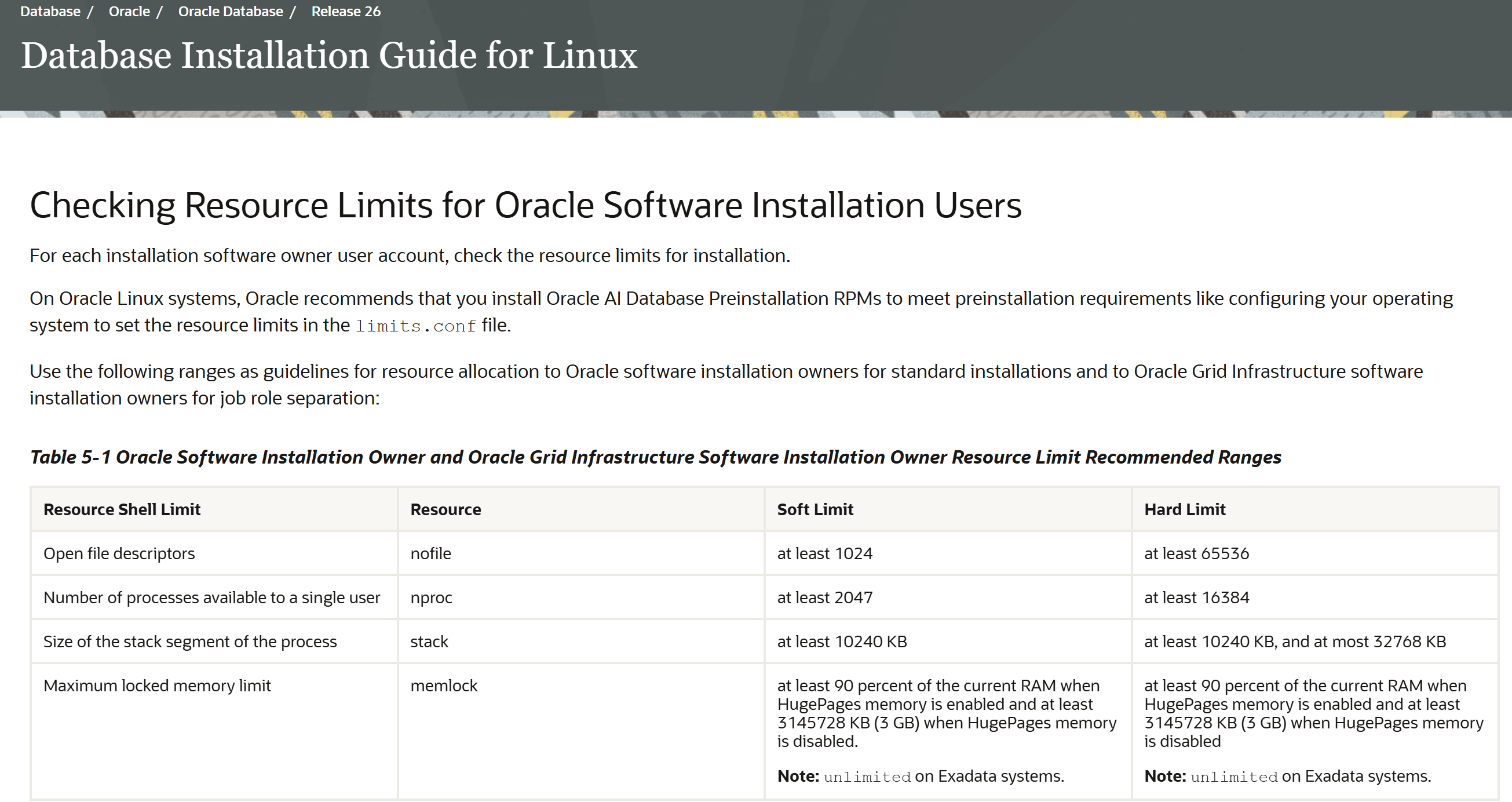This screenshot has width=1512, height=802.
Task: Click Open file descriptors row label
Action: (x=119, y=553)
